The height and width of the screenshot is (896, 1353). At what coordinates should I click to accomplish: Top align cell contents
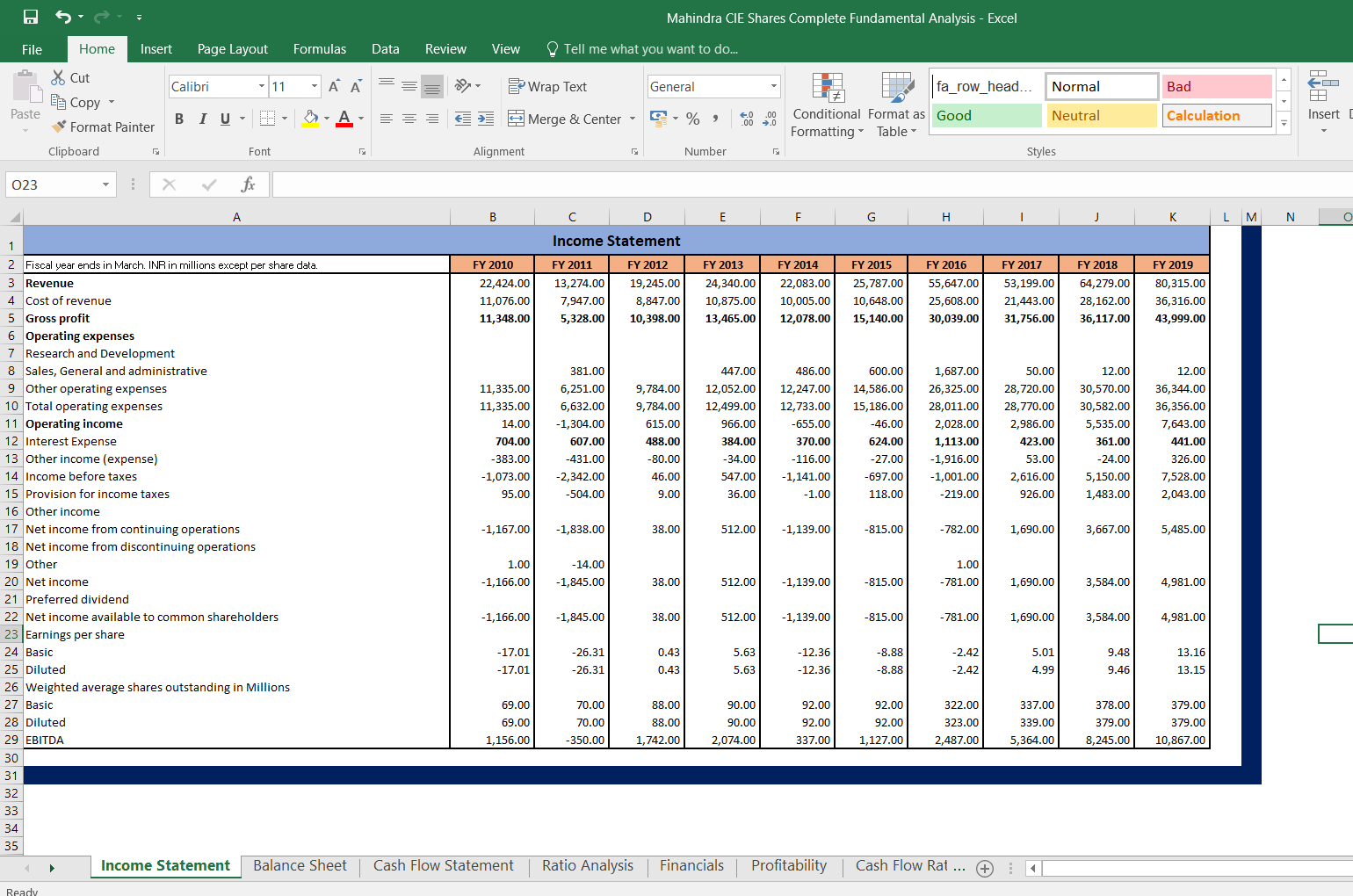click(387, 85)
